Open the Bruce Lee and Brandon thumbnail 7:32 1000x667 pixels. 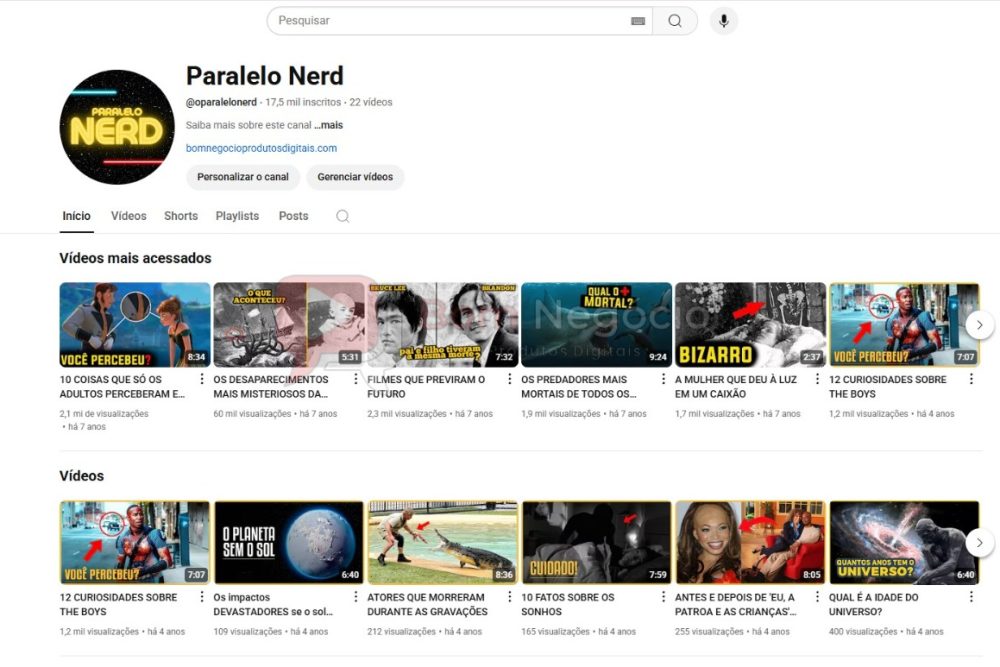[443, 325]
